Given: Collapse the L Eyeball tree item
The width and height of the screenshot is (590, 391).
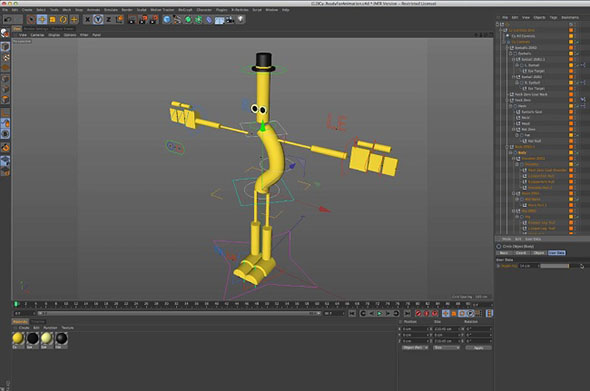Looking at the screenshot, I should click(x=517, y=65).
